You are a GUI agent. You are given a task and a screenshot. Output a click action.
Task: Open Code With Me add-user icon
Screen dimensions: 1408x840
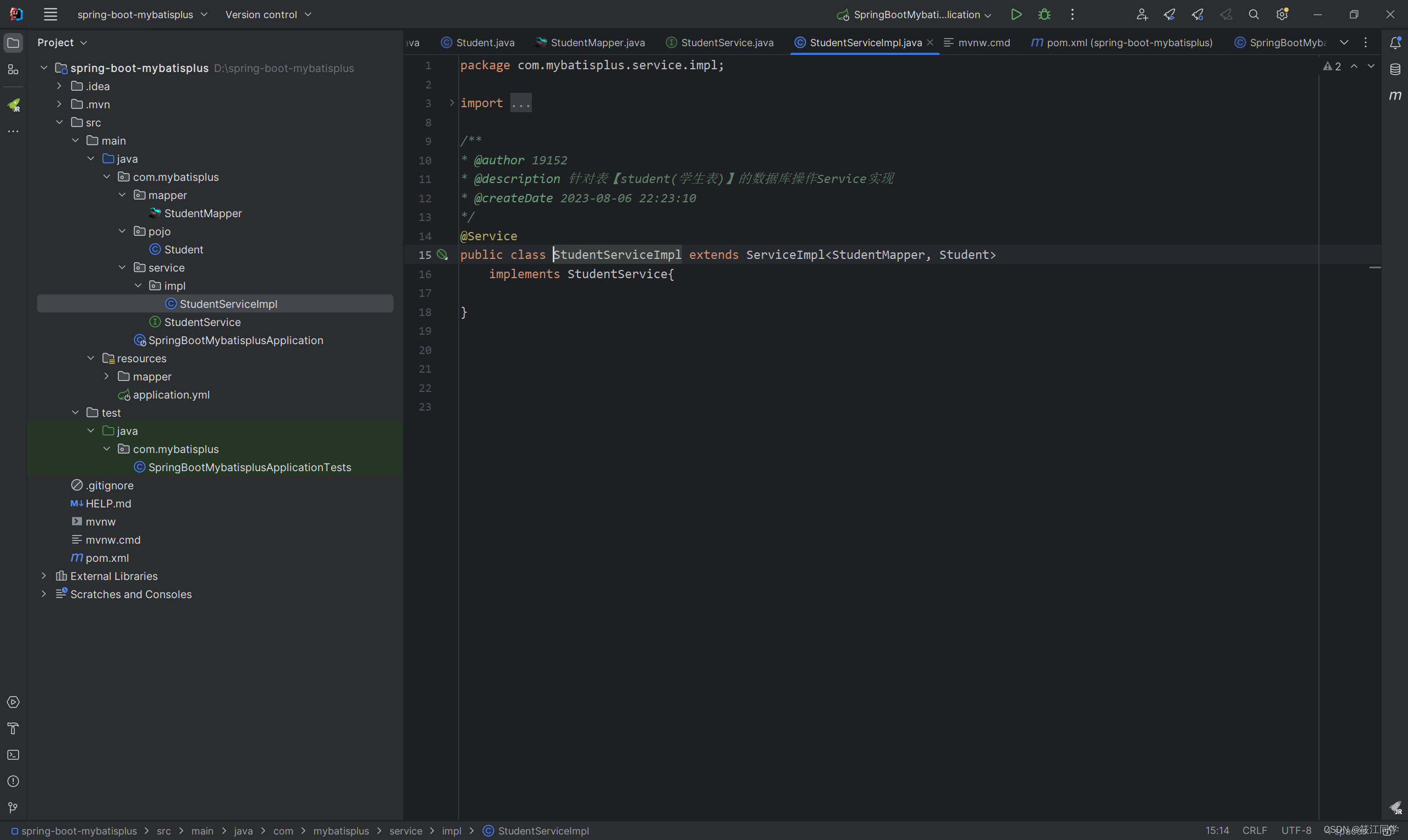click(1142, 14)
